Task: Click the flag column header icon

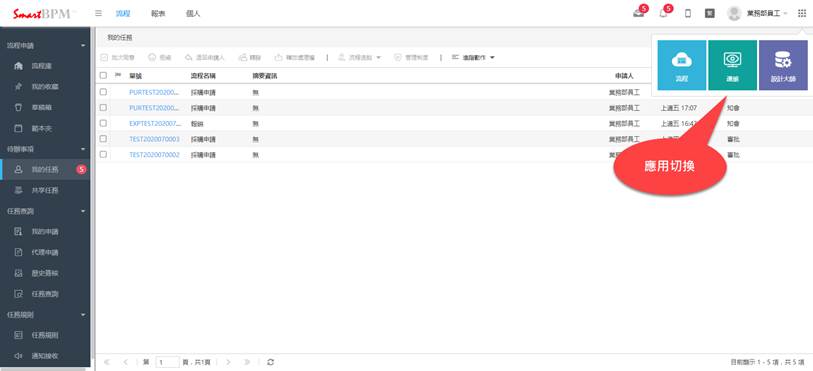Action: [x=118, y=76]
